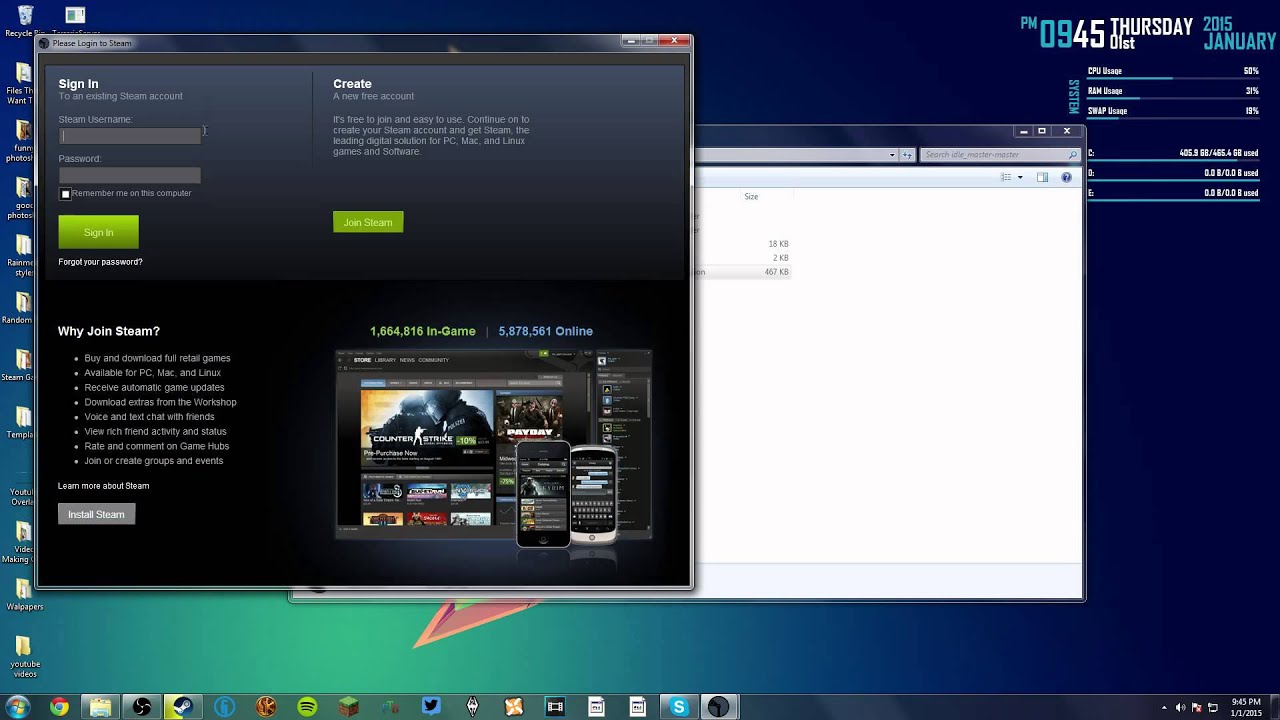
Task: Open the view options dropdown arrow in Explorer
Action: 1020,177
